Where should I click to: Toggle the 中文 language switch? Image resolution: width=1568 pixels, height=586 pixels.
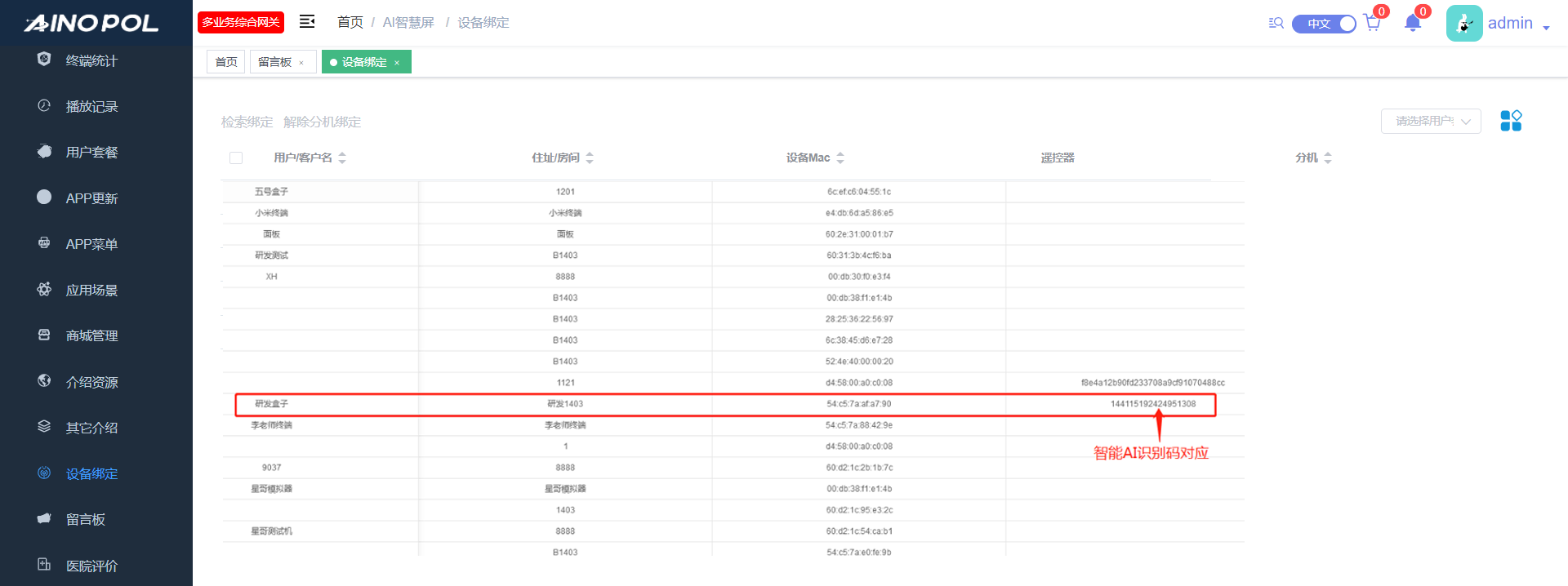point(1324,24)
